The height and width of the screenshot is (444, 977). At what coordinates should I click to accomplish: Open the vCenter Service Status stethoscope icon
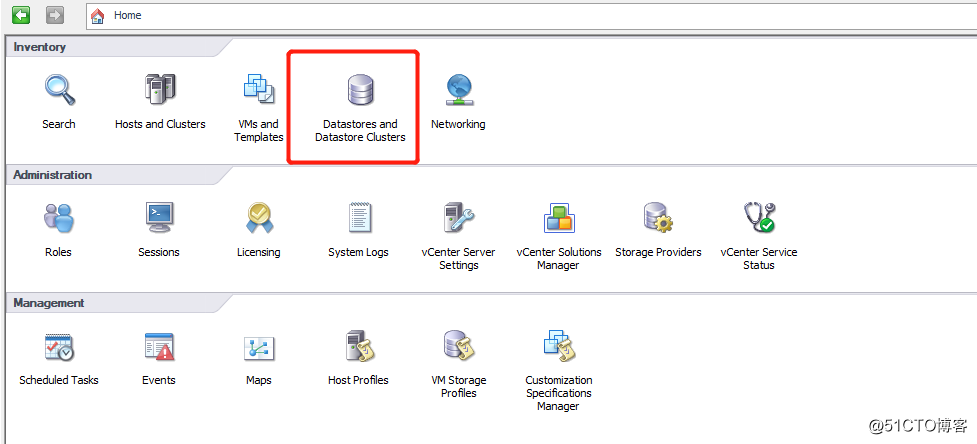759,217
